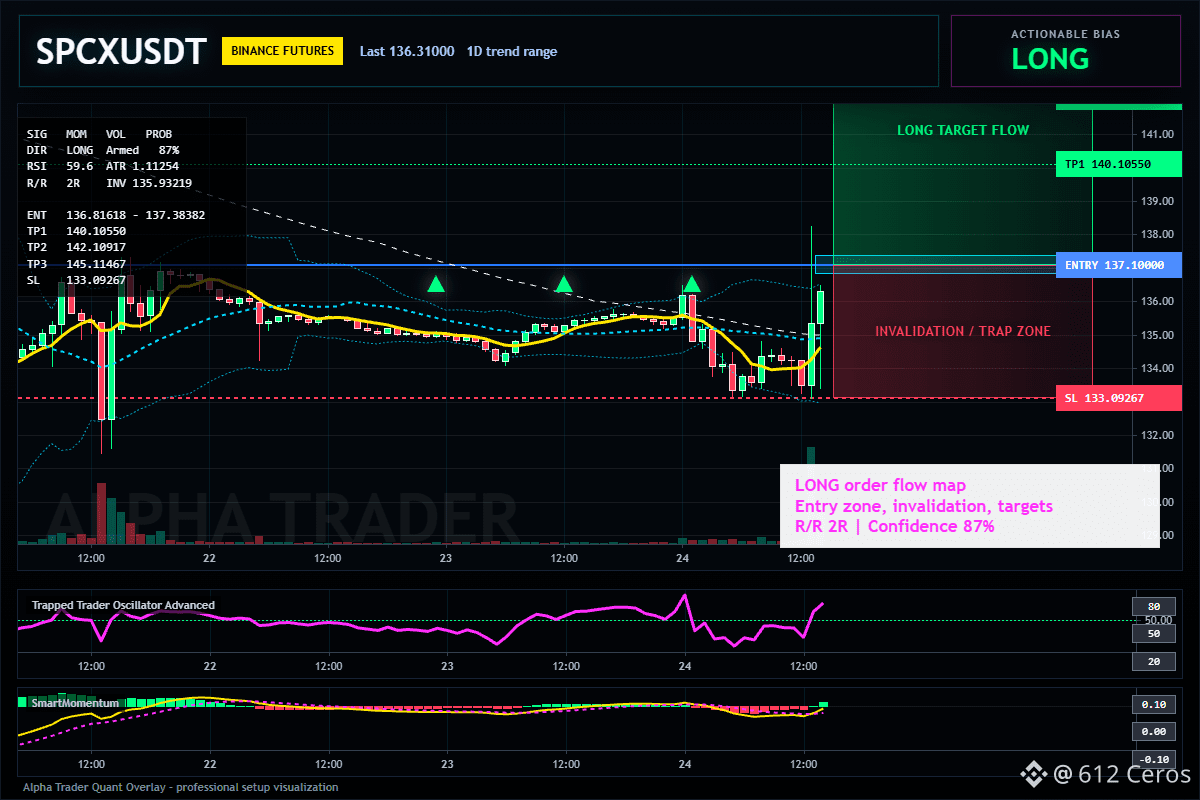
Task: Click the 135.00 price axis label
Action: click(1158, 335)
